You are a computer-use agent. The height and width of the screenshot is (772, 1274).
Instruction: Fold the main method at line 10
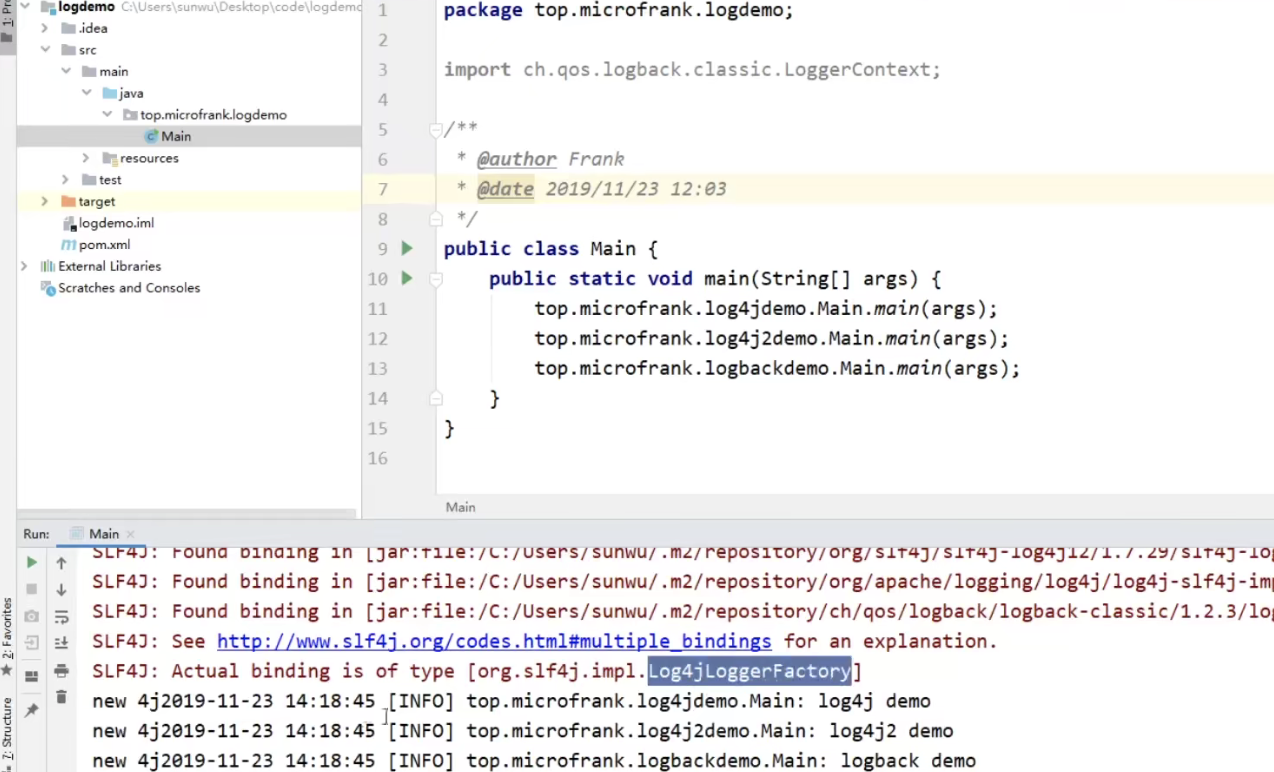[435, 279]
